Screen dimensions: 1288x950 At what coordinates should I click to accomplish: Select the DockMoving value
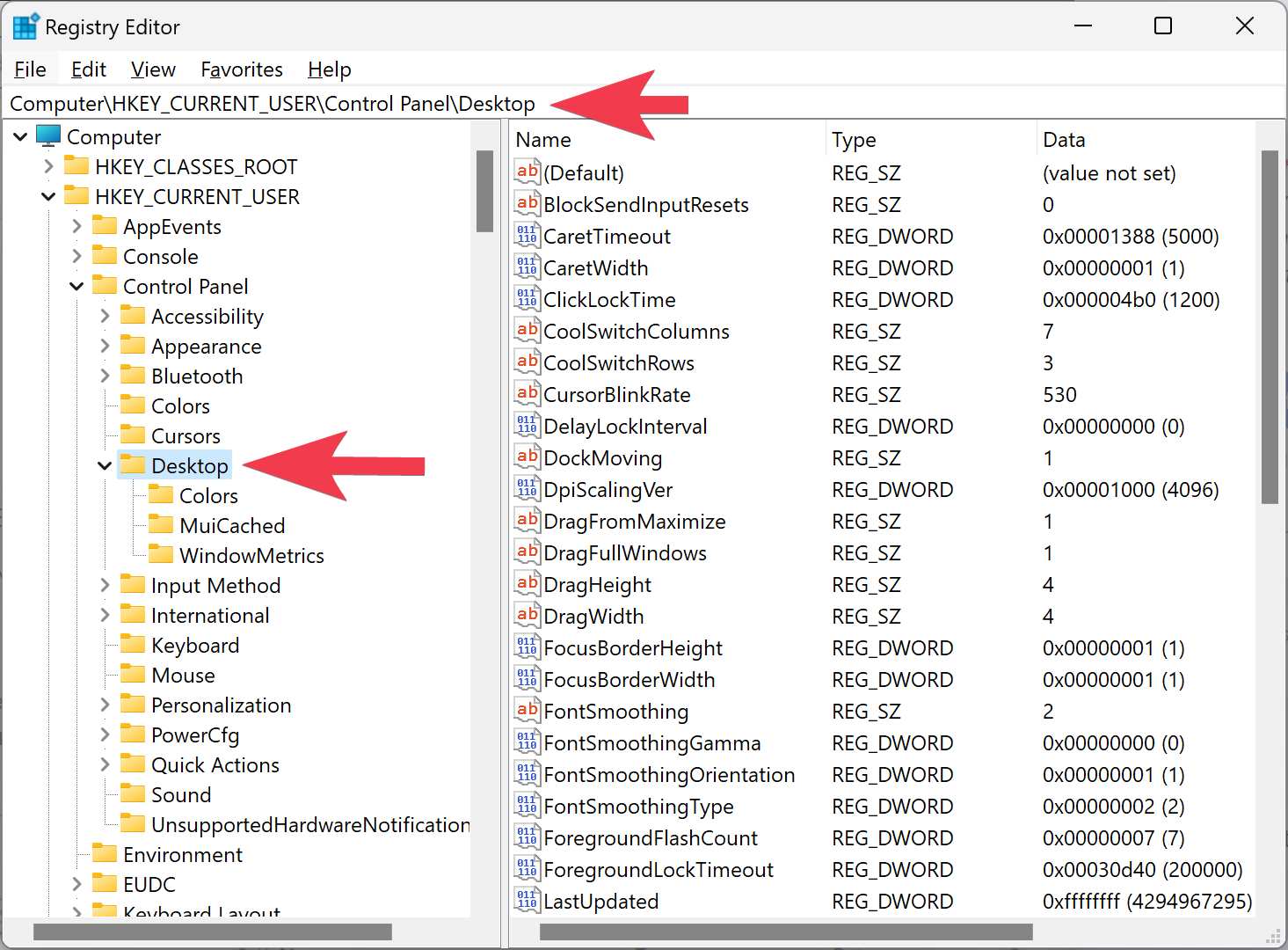(603, 458)
